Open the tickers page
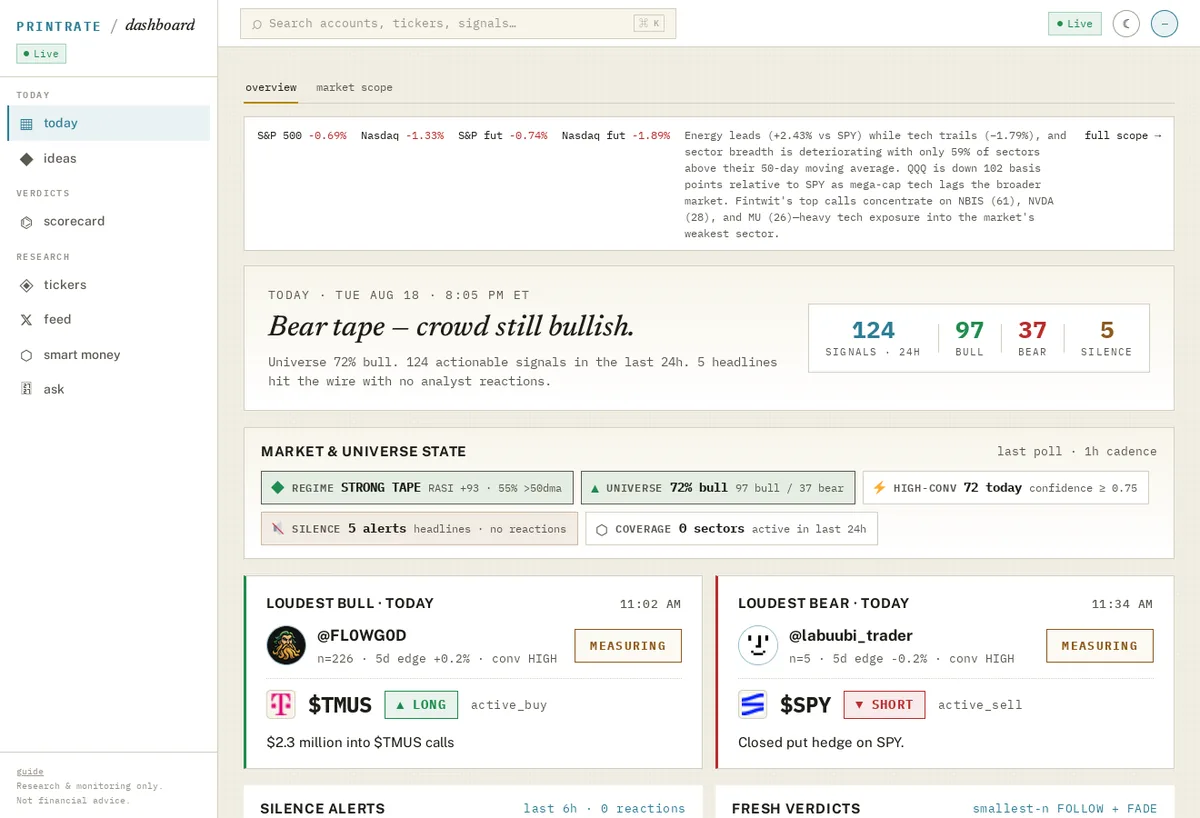 [108, 285]
